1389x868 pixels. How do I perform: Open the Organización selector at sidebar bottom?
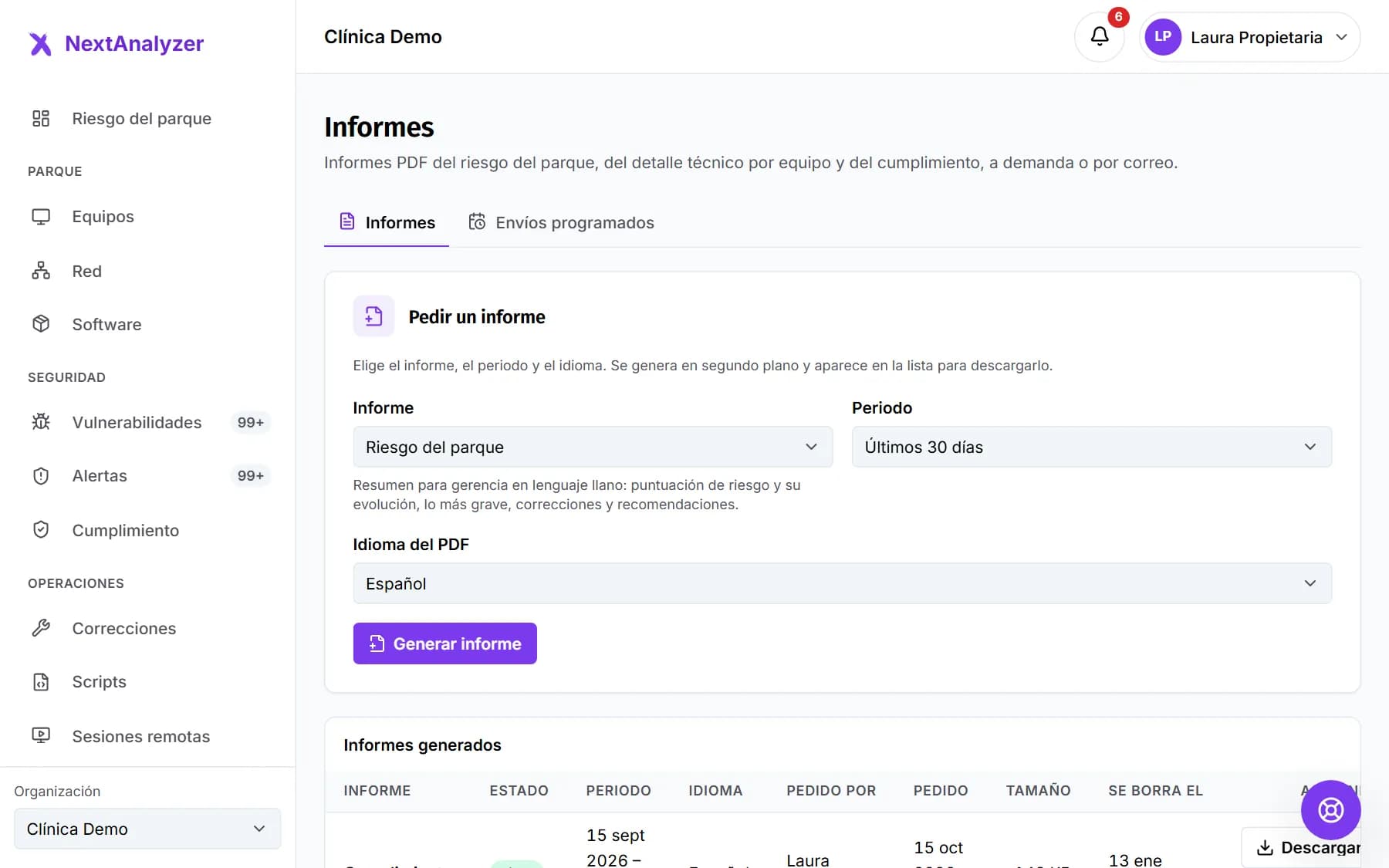pos(147,829)
